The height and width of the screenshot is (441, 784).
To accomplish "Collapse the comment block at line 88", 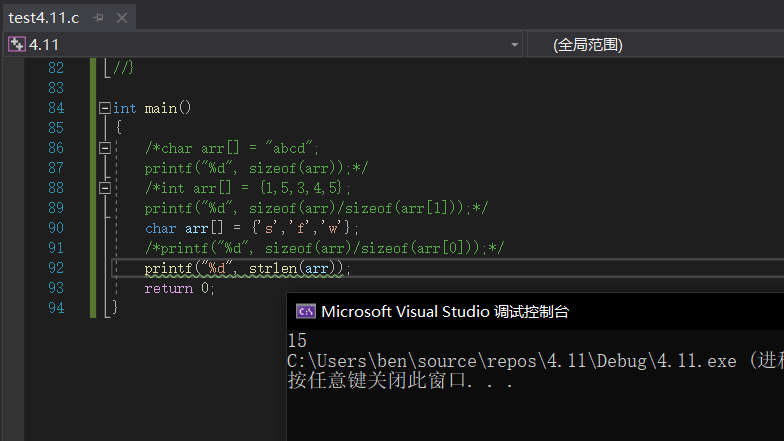I will 104,188.
